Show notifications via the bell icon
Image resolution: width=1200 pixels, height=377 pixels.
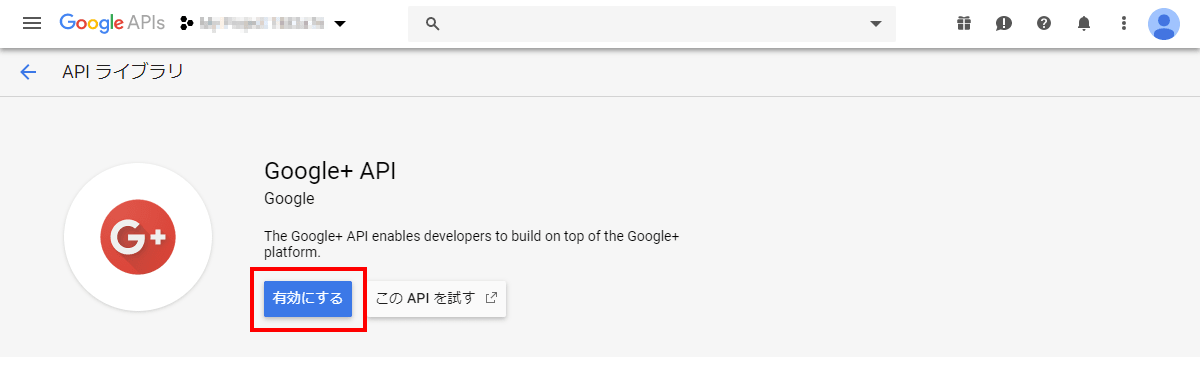1084,23
